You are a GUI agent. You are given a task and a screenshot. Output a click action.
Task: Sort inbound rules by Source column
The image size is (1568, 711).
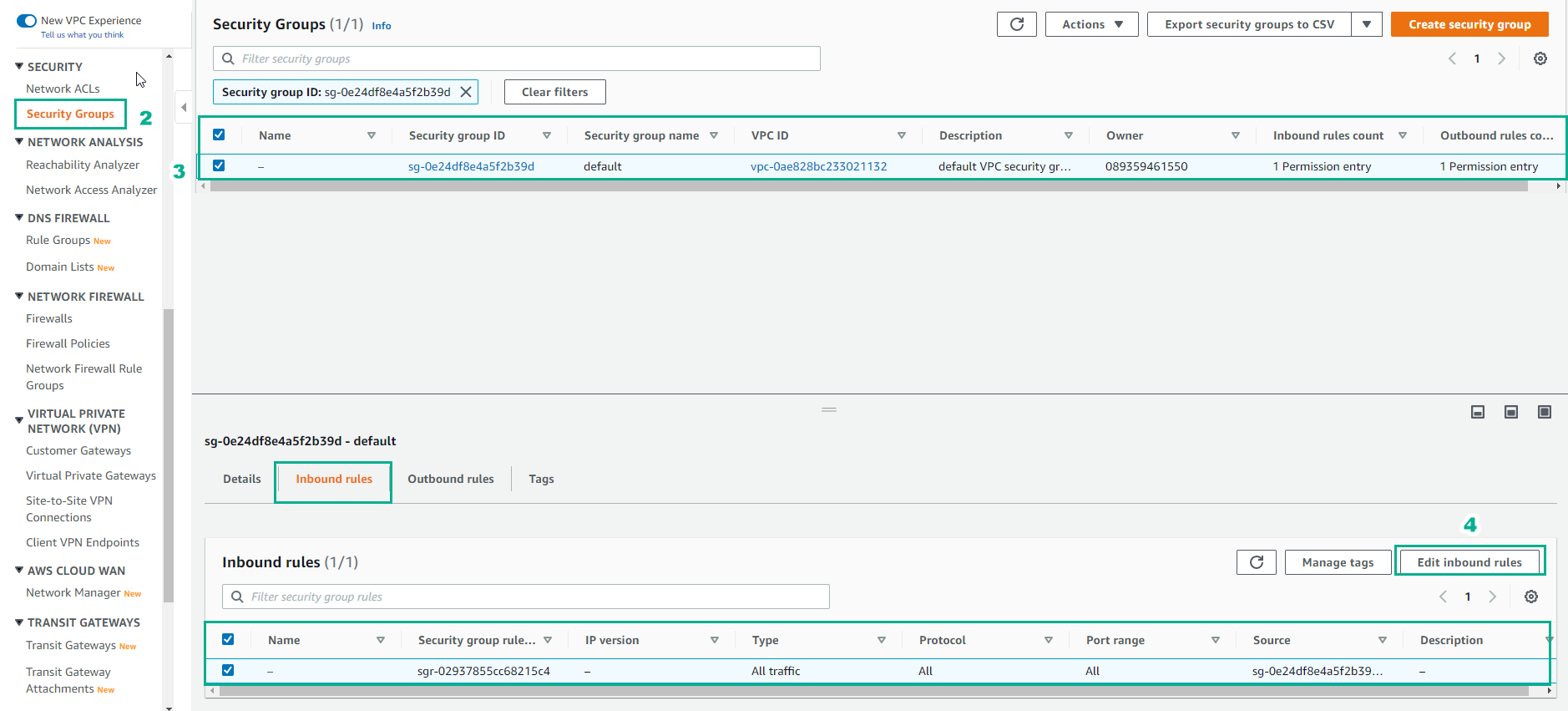1383,640
